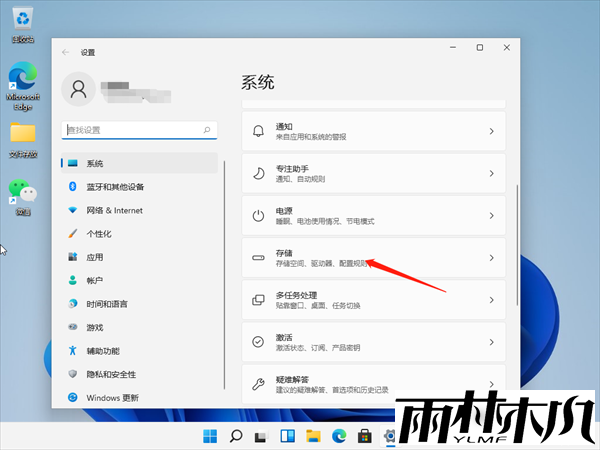Screen dimensions: 600x450
Task: Click the 存储 drive icon
Action: [x=258, y=258]
